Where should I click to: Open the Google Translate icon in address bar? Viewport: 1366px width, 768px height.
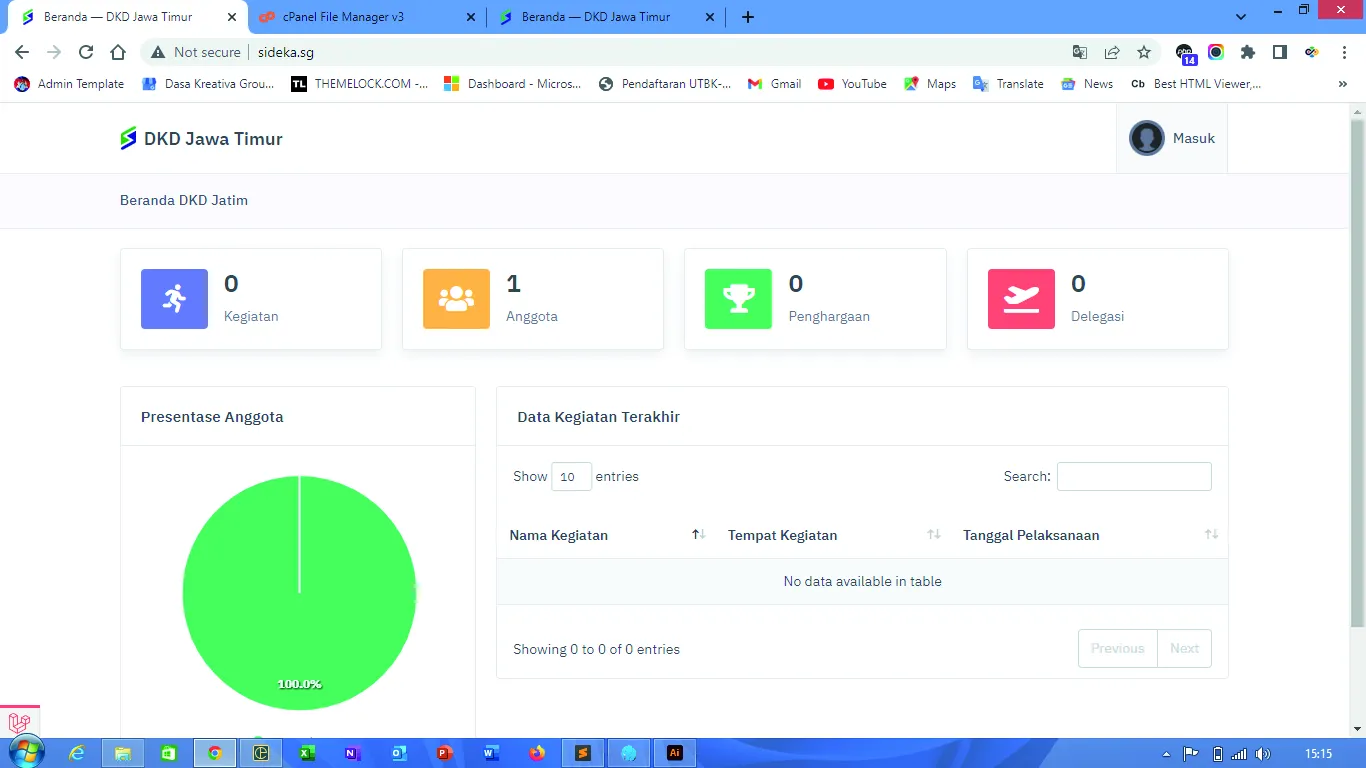pyautogui.click(x=1080, y=52)
